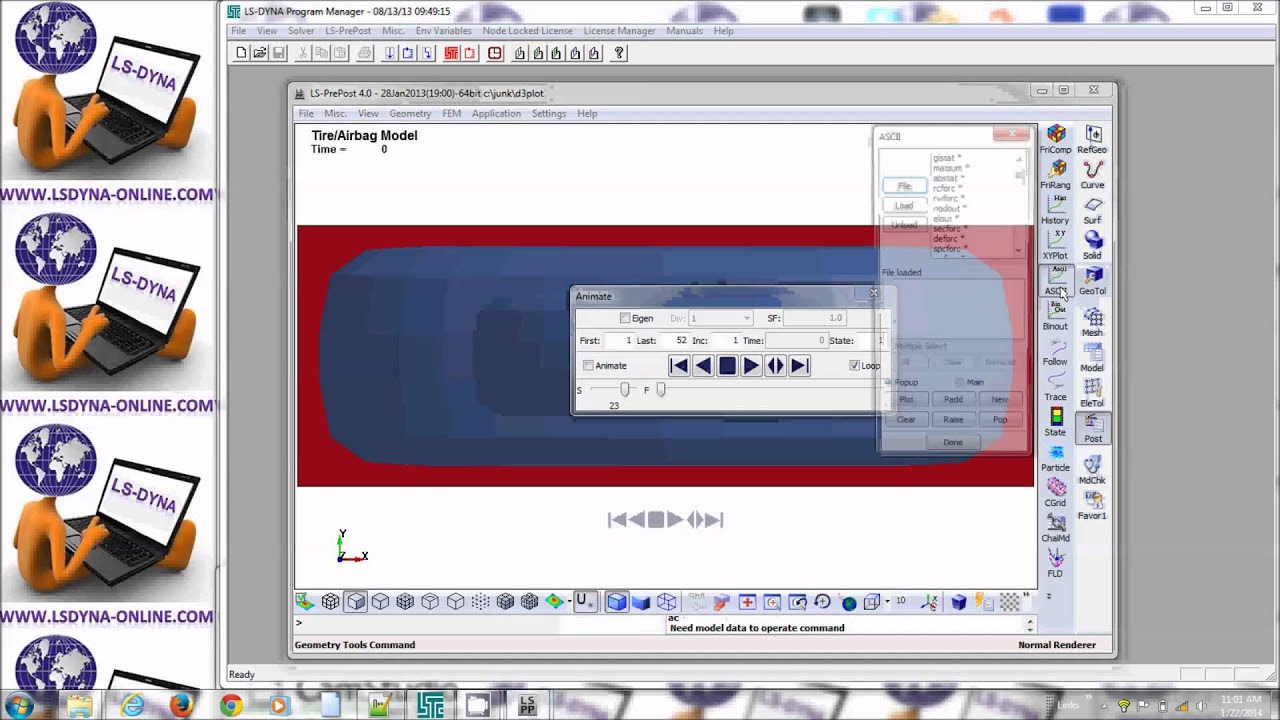The height and width of the screenshot is (720, 1280).
Task: Open the CGrid panel
Action: tap(1055, 493)
